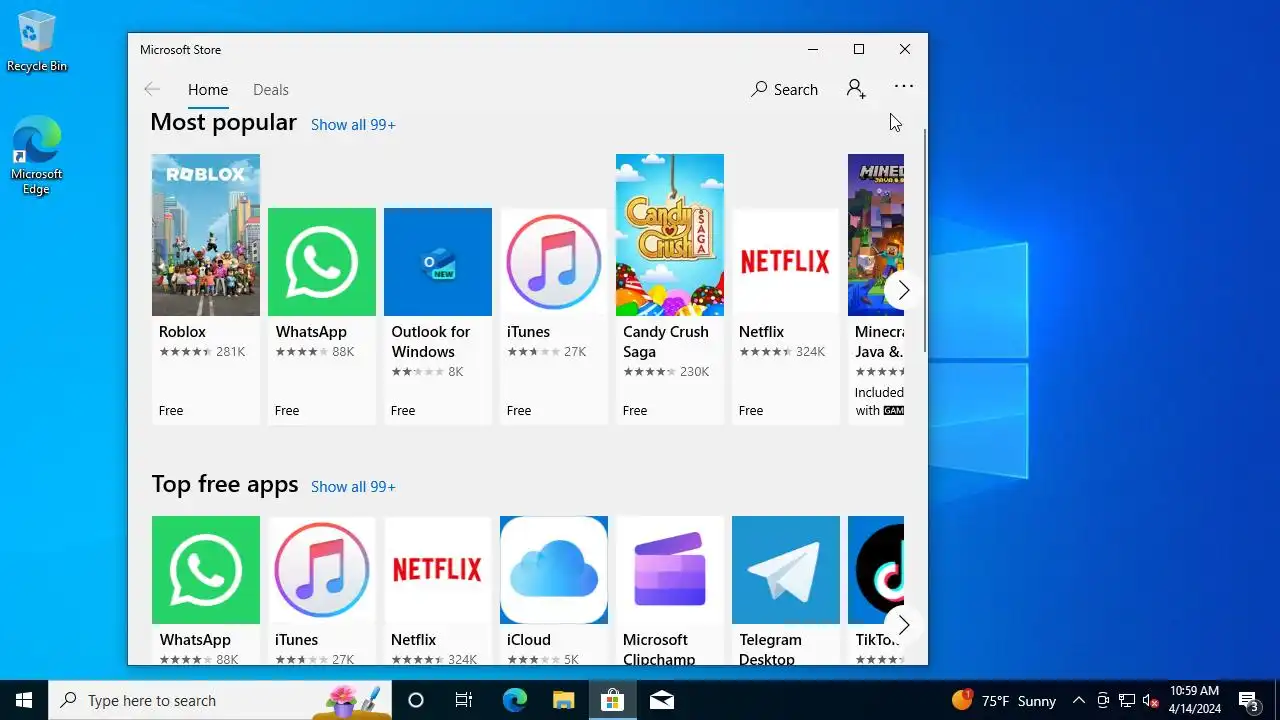
Task: Click Microsoft Store taskbar icon
Action: pos(612,700)
